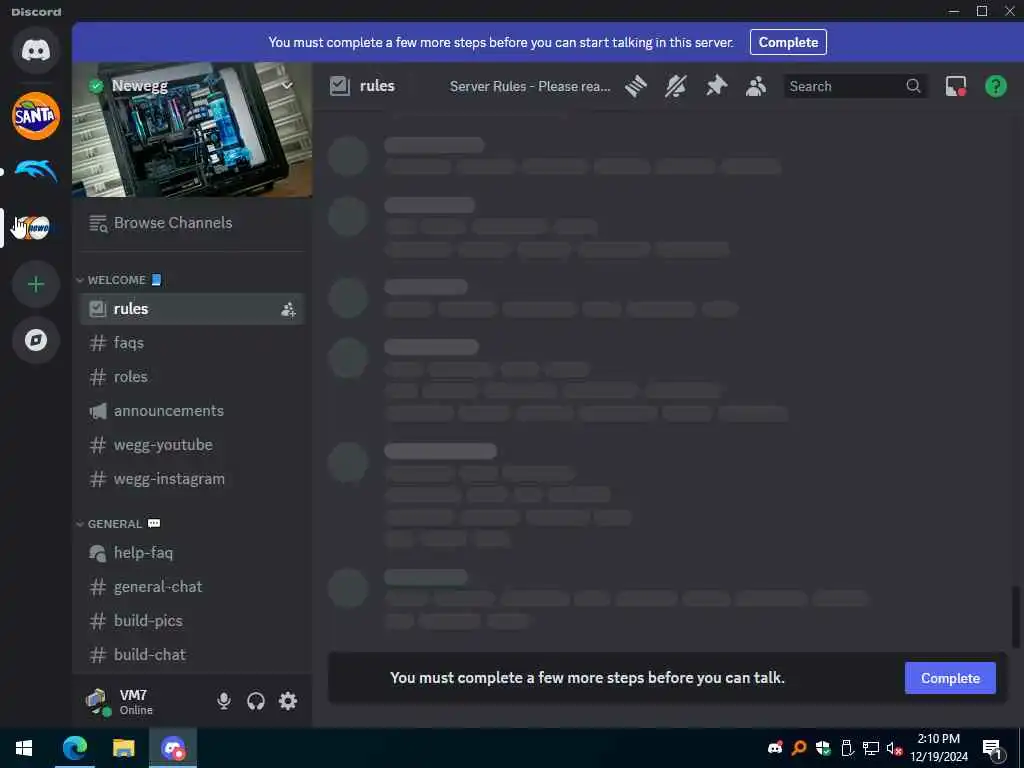Click the Discord system tray icon
This screenshot has height=768, width=1024.
coord(775,748)
